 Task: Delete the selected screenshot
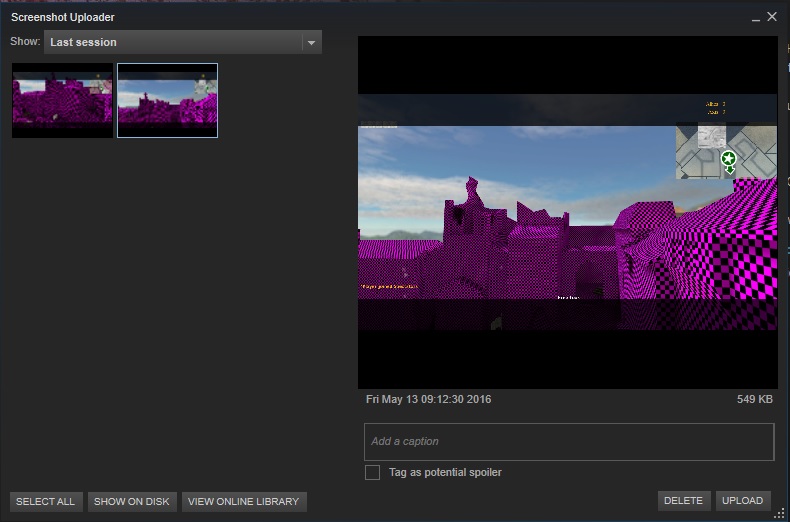[684, 501]
